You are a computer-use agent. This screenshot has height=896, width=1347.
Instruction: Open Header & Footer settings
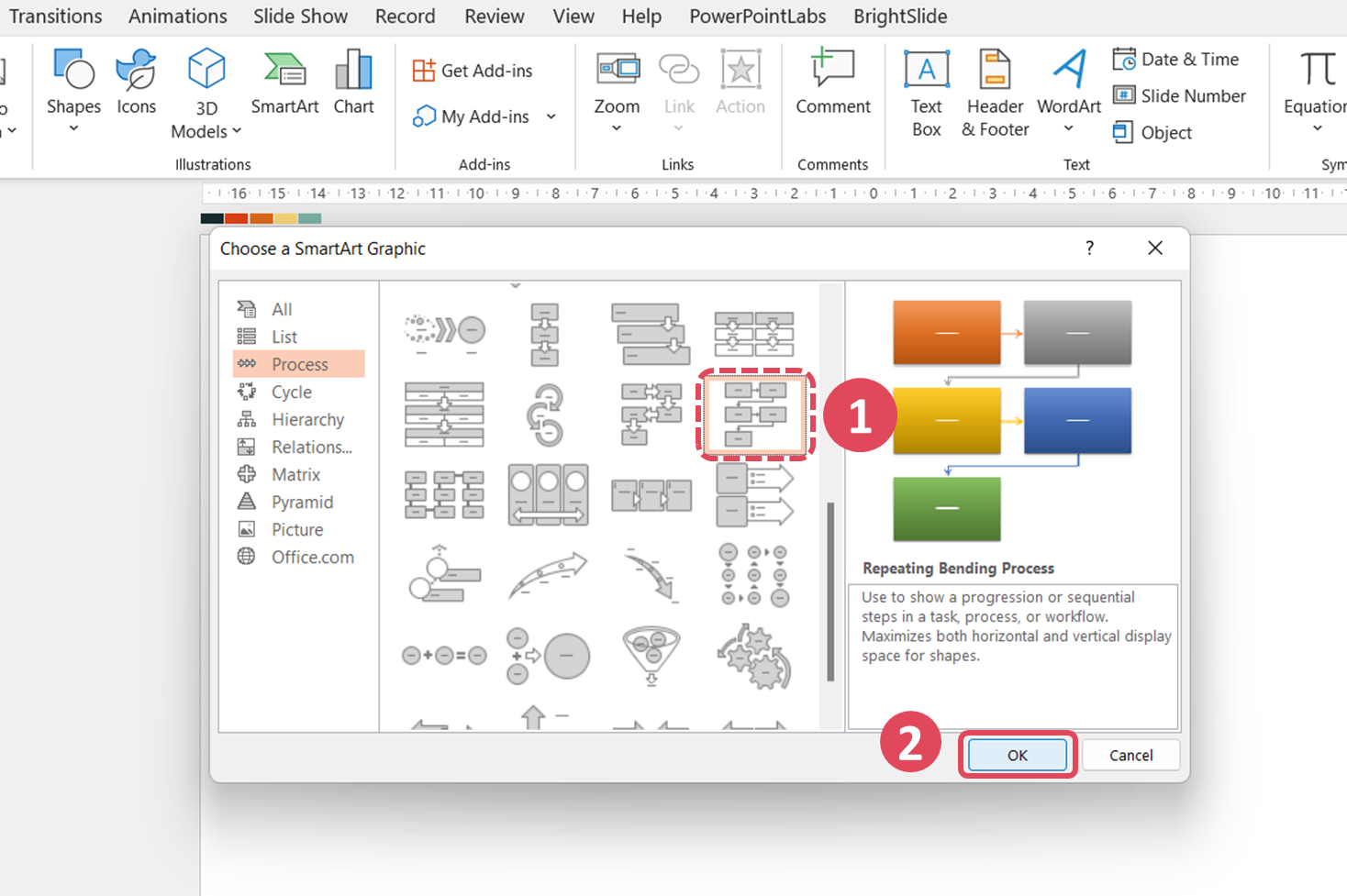996,94
